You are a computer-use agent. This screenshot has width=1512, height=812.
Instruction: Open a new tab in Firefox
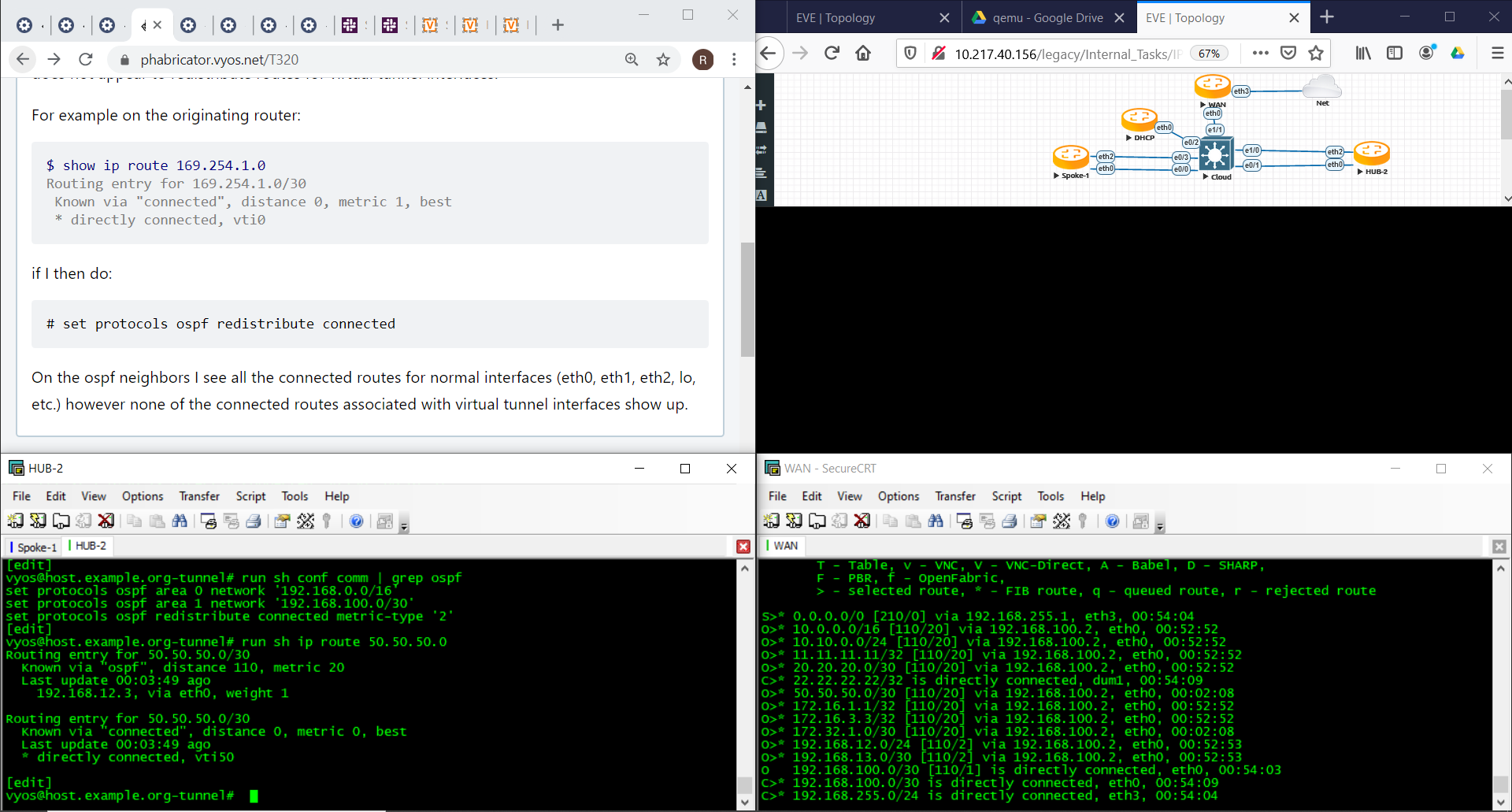pos(1327,17)
